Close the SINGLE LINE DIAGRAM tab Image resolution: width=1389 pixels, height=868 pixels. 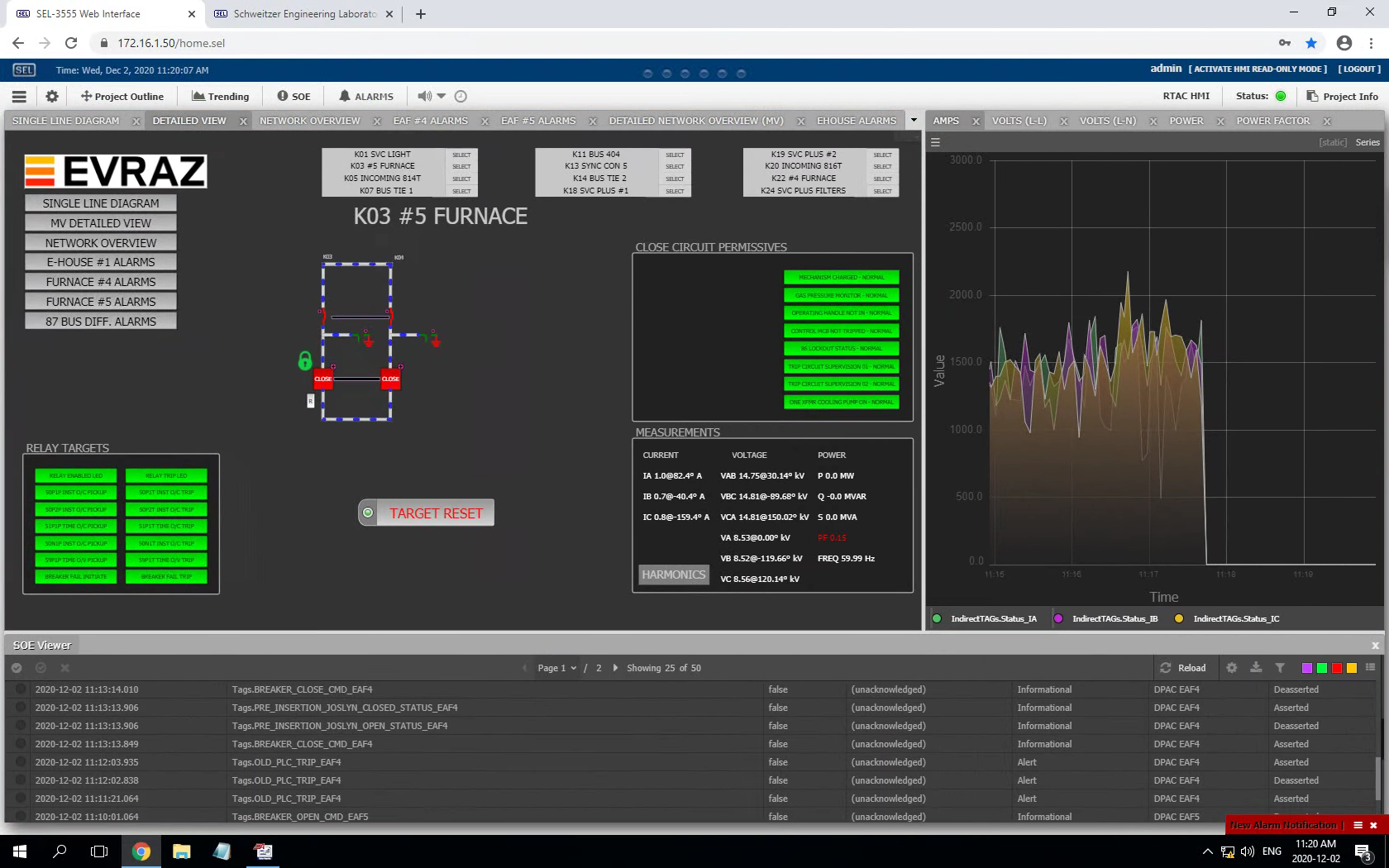[136, 122]
